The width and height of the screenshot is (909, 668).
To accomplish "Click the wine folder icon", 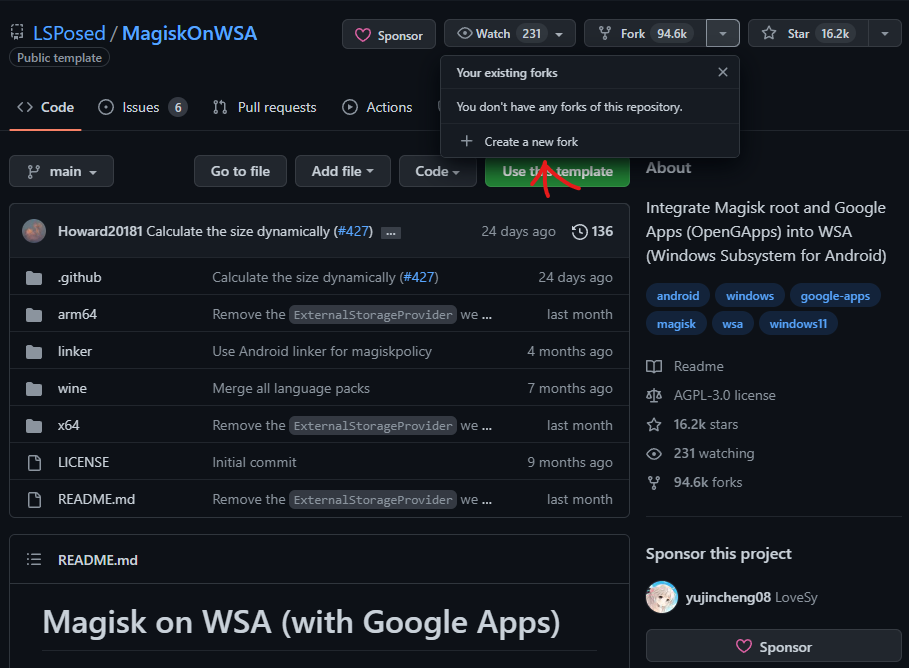I will pyautogui.click(x=34, y=389).
